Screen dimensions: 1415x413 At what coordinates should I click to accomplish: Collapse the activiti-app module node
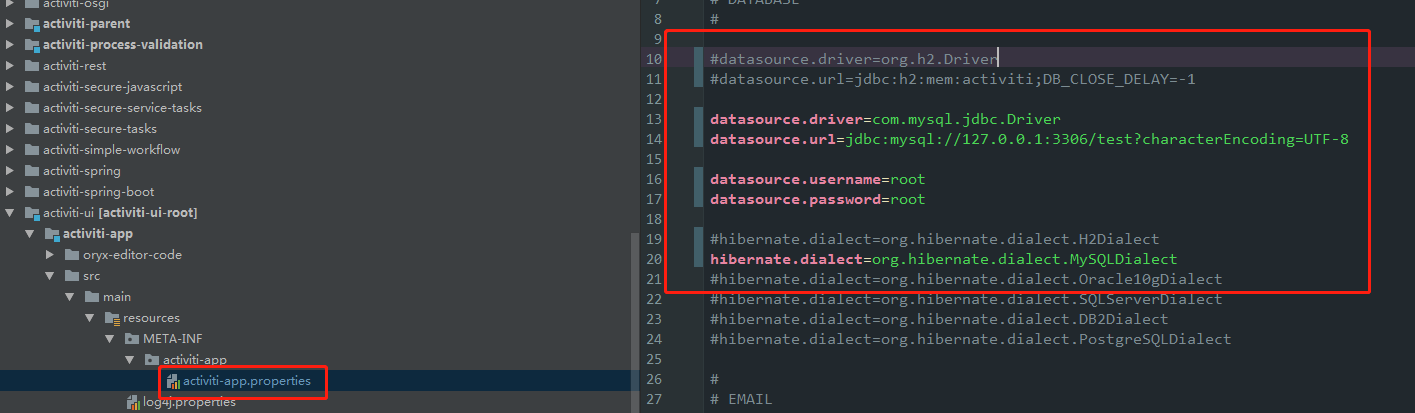point(30,234)
